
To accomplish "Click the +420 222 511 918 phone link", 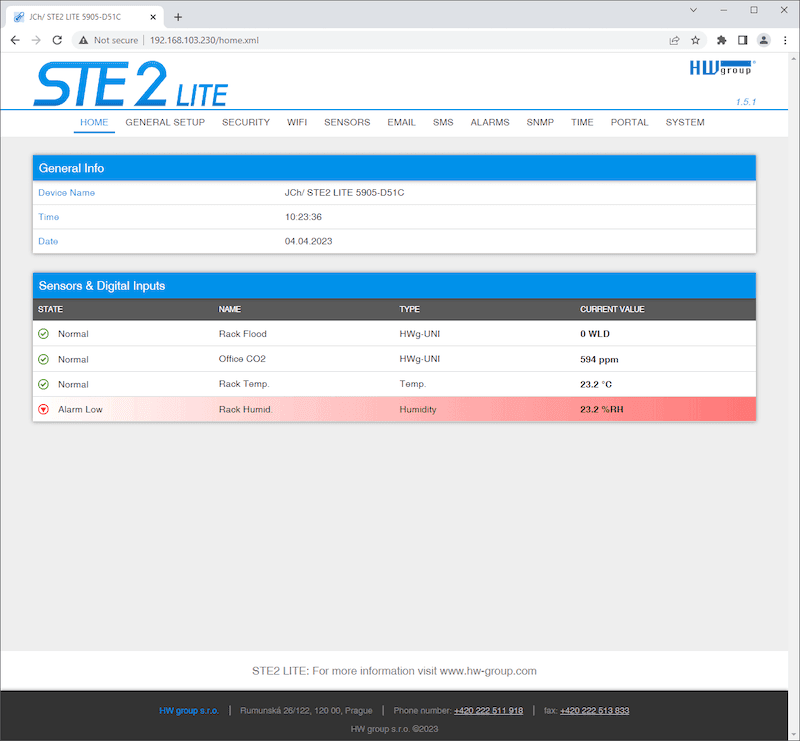I will [x=488, y=711].
